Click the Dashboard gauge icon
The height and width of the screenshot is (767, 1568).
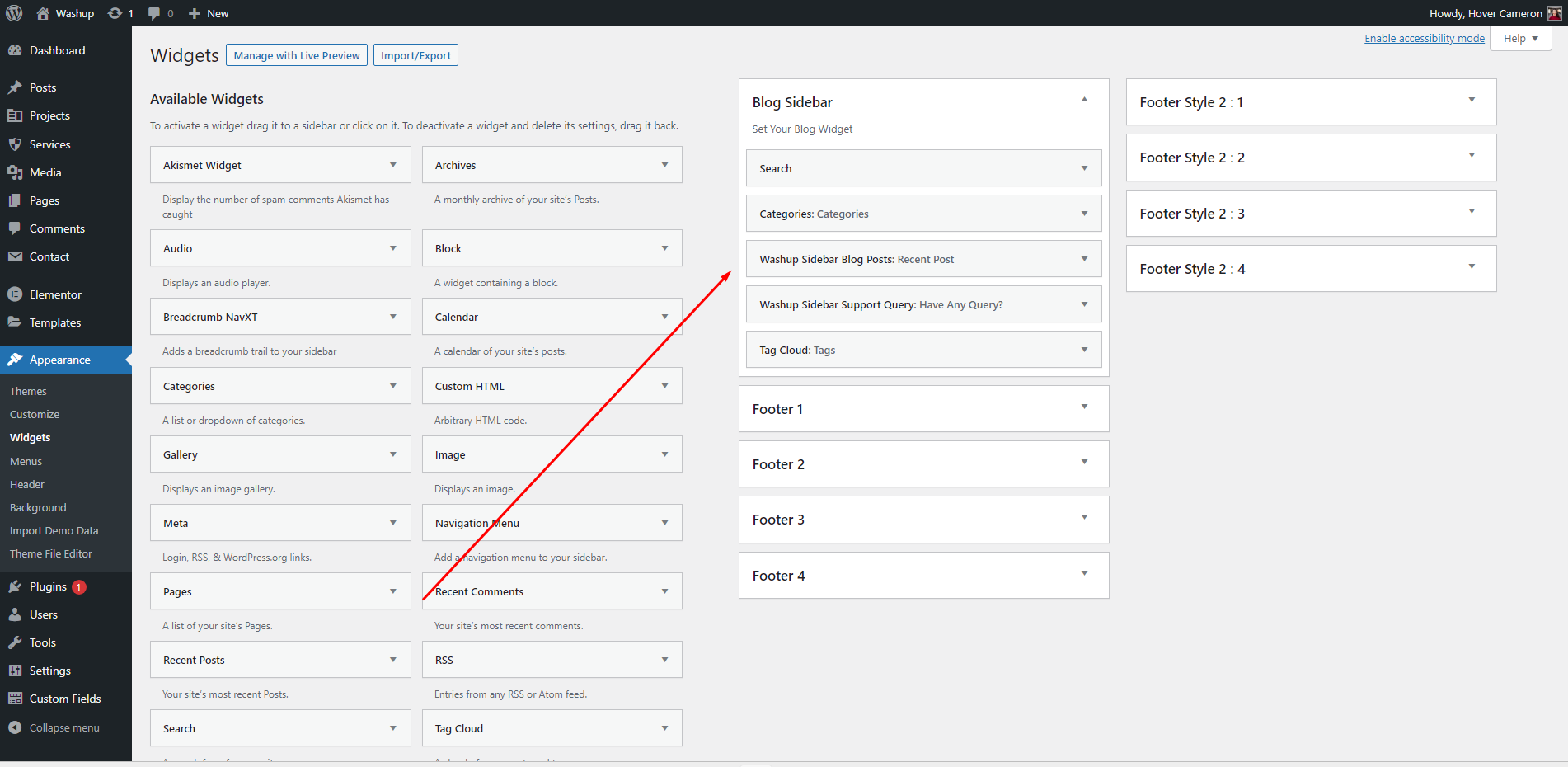tap(15, 50)
